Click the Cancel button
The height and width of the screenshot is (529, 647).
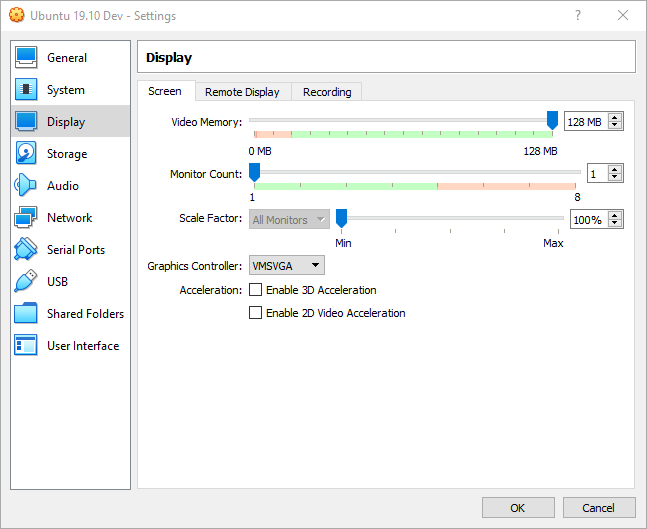[x=599, y=508]
